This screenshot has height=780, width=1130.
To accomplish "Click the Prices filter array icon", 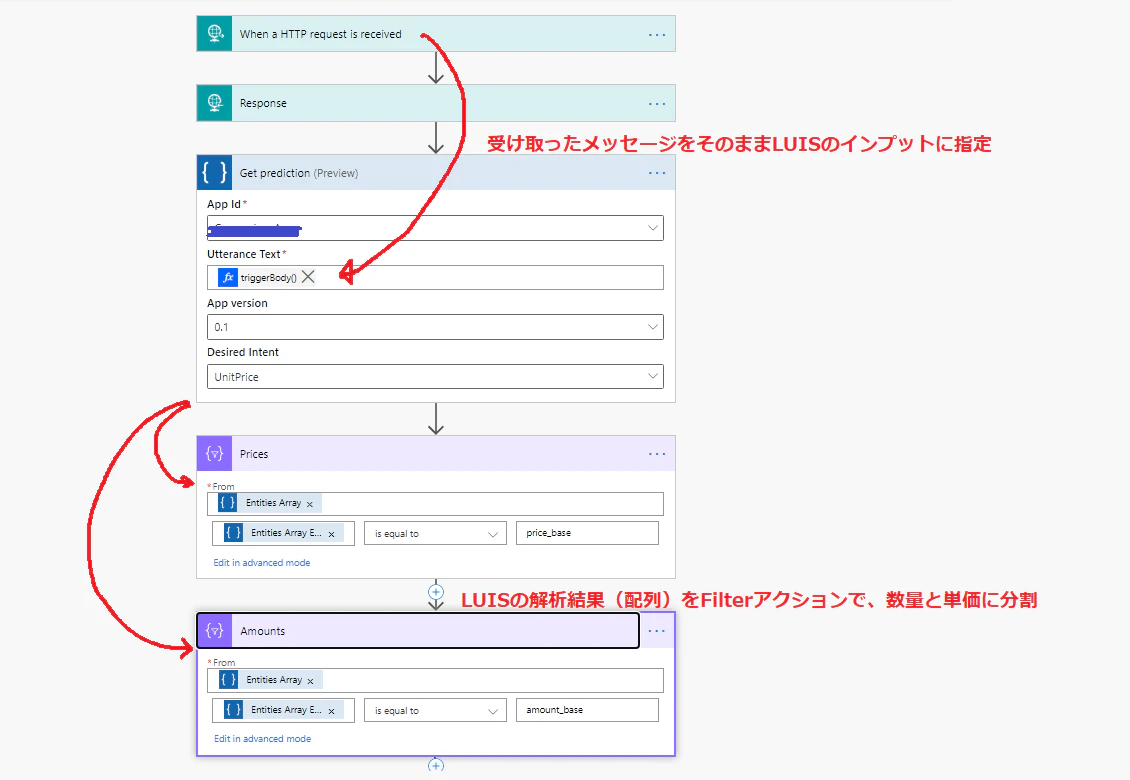I will pos(215,453).
